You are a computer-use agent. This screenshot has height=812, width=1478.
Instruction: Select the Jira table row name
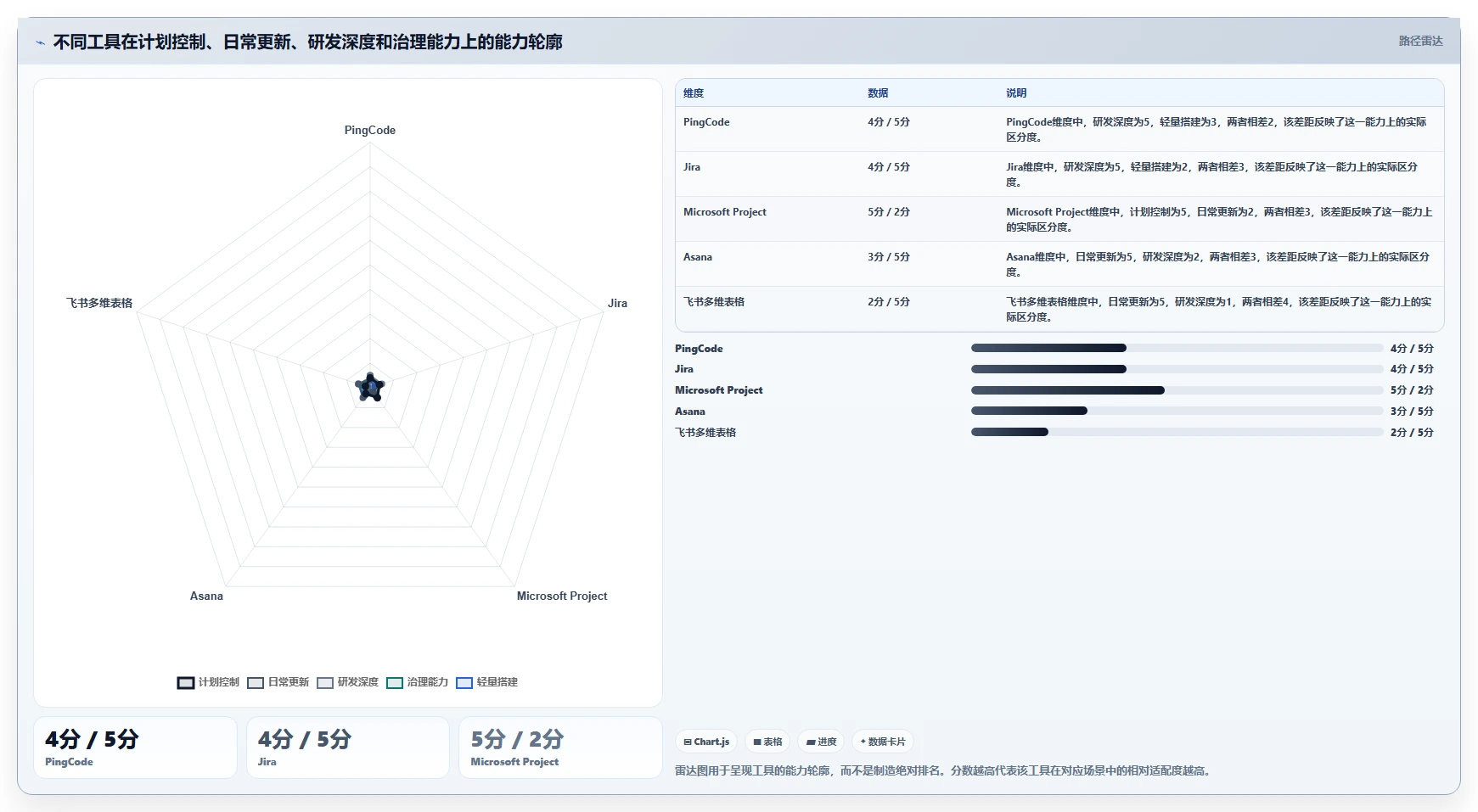(x=692, y=167)
